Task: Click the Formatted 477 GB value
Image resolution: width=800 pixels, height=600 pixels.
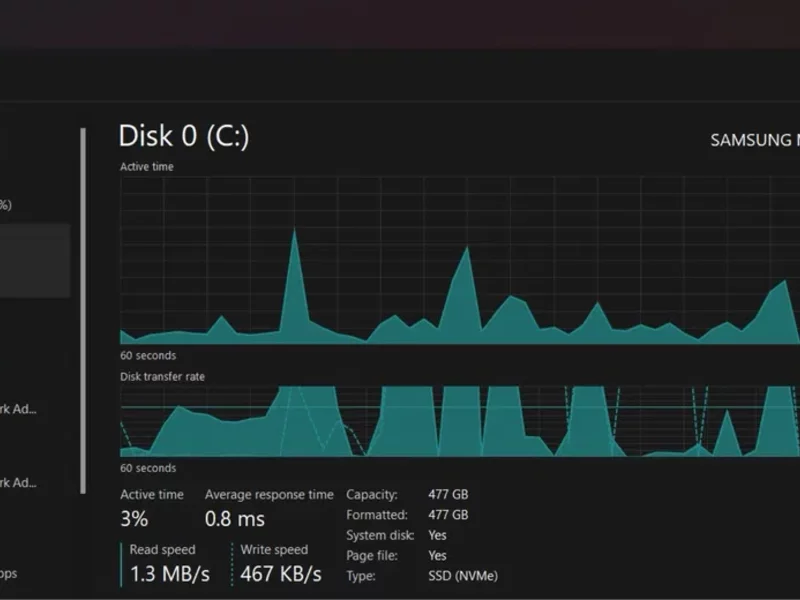Action: (x=447, y=515)
